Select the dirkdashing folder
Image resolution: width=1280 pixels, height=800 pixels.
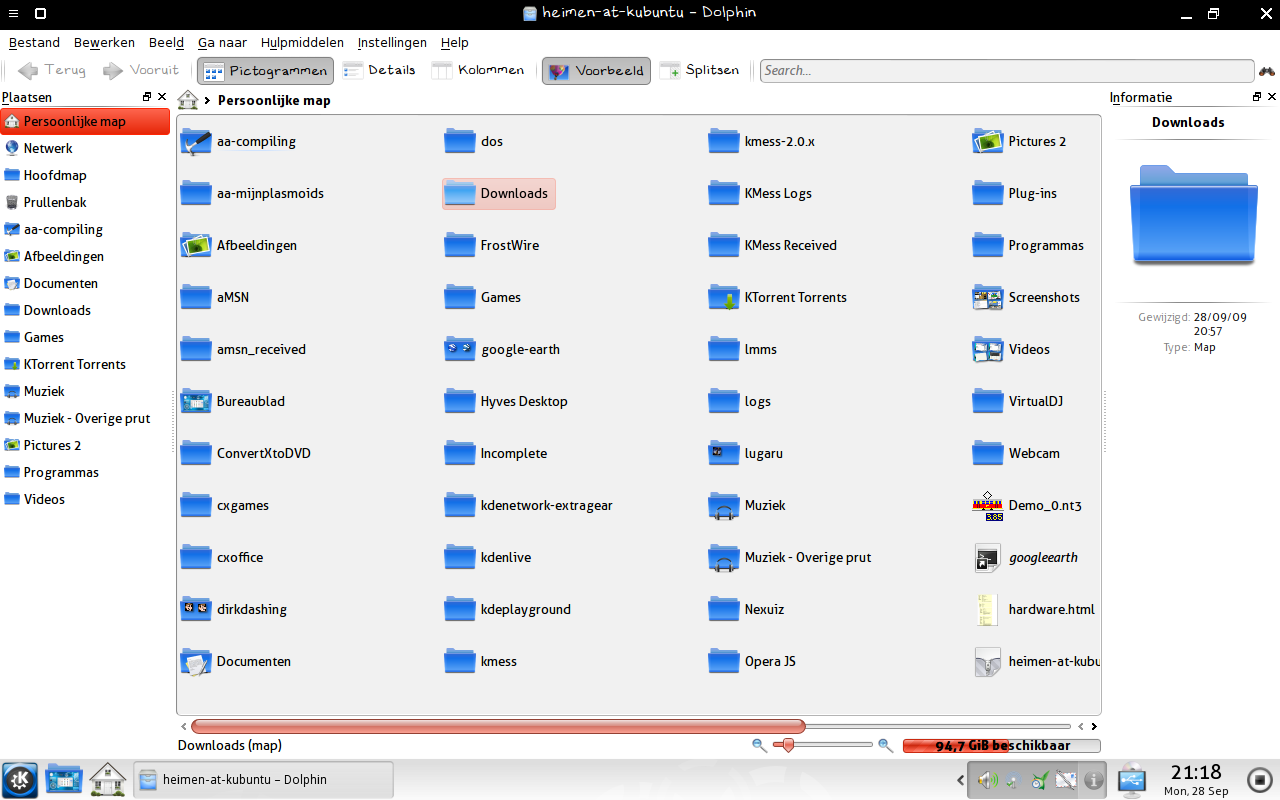(x=233, y=609)
